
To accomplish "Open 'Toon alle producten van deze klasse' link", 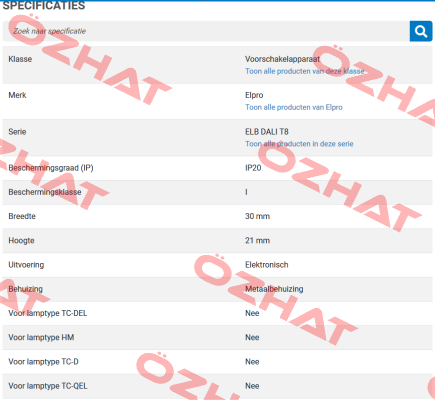I will coord(305,71).
